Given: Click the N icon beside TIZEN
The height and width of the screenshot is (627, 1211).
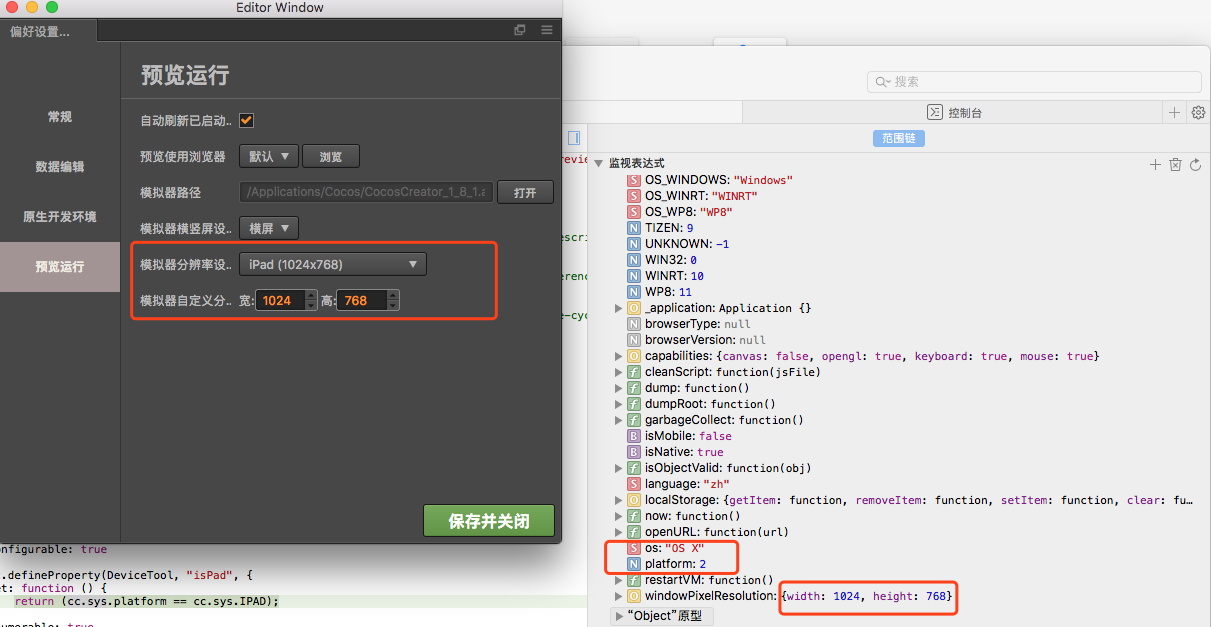Looking at the screenshot, I should point(634,228).
